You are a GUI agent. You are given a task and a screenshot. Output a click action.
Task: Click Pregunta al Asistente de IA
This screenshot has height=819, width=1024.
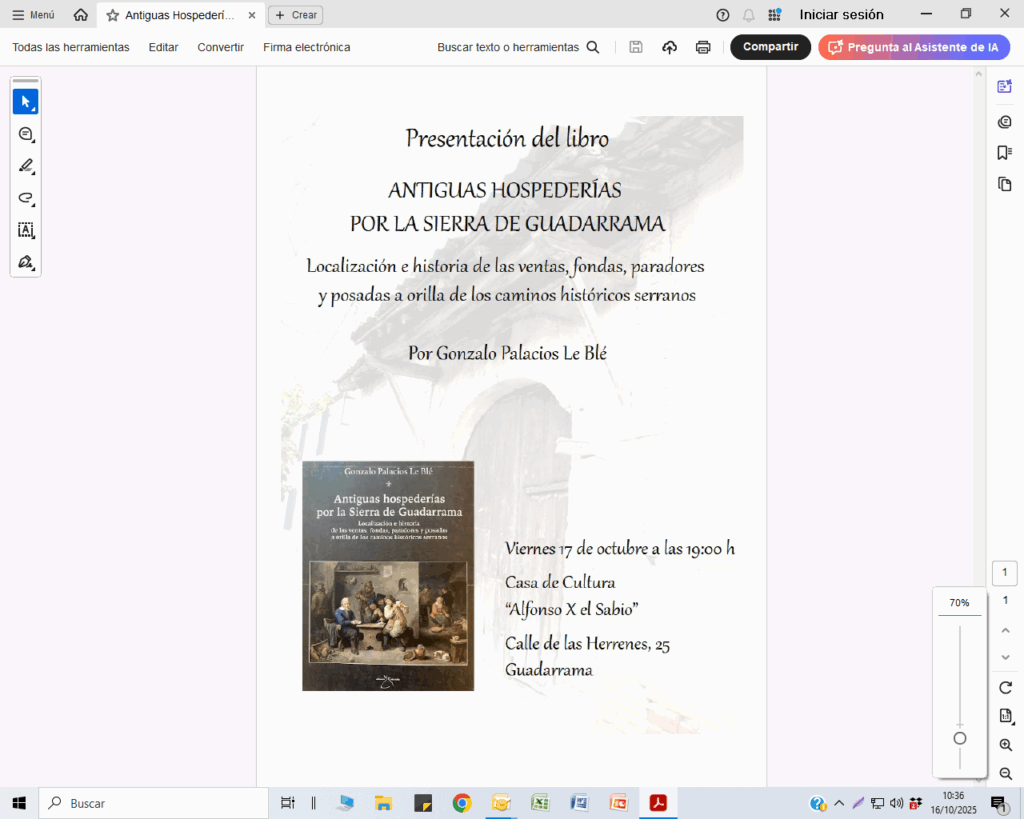[x=913, y=47]
